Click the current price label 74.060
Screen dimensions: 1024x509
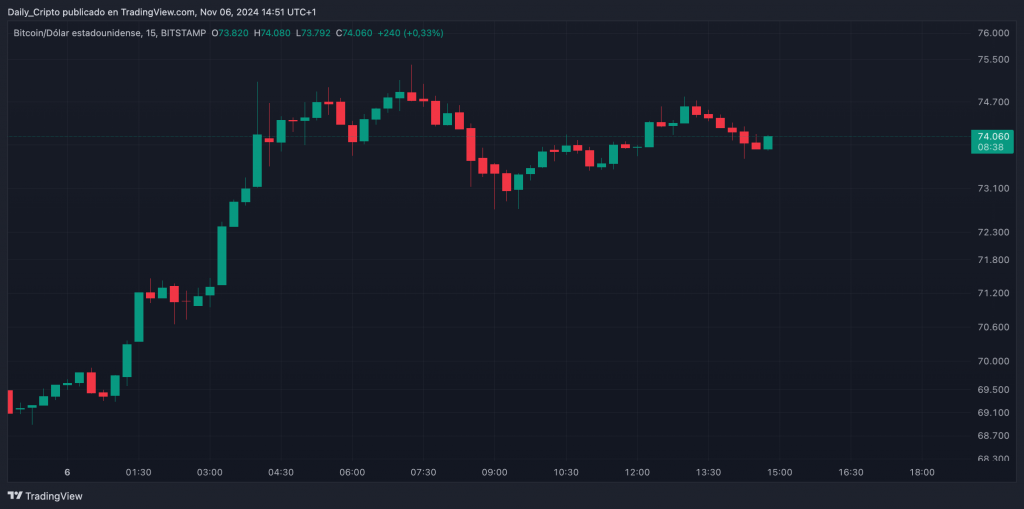(x=993, y=136)
